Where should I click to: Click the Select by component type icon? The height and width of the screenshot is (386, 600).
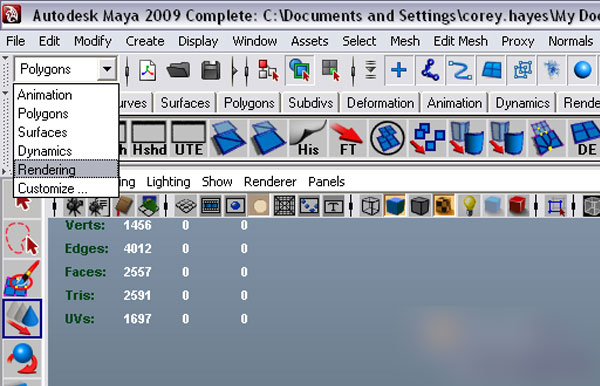coord(331,70)
